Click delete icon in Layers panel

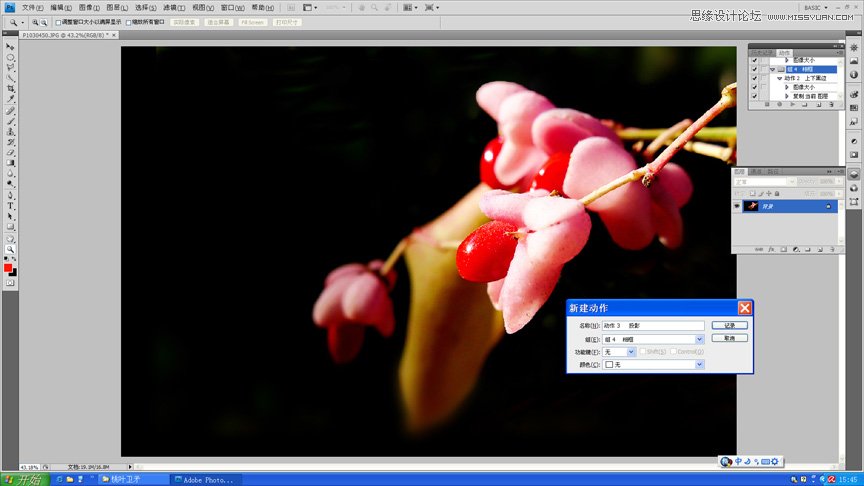[832, 250]
